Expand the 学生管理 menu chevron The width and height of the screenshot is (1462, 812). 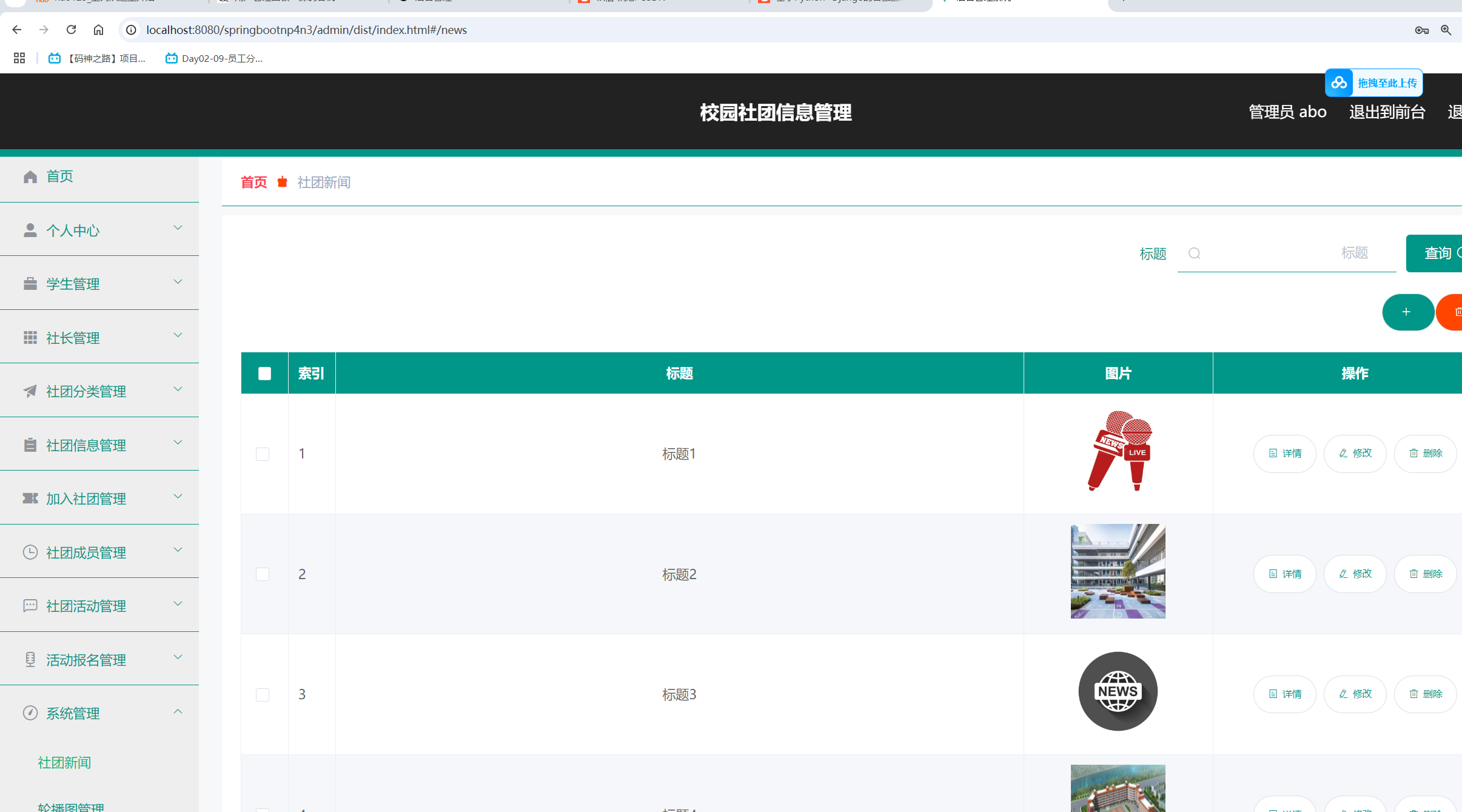pyautogui.click(x=178, y=282)
